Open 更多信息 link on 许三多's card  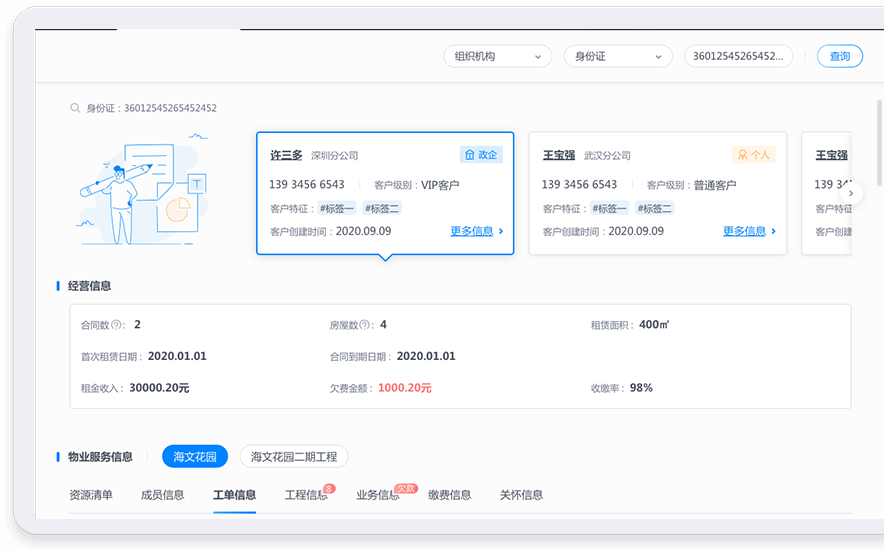tap(476, 231)
